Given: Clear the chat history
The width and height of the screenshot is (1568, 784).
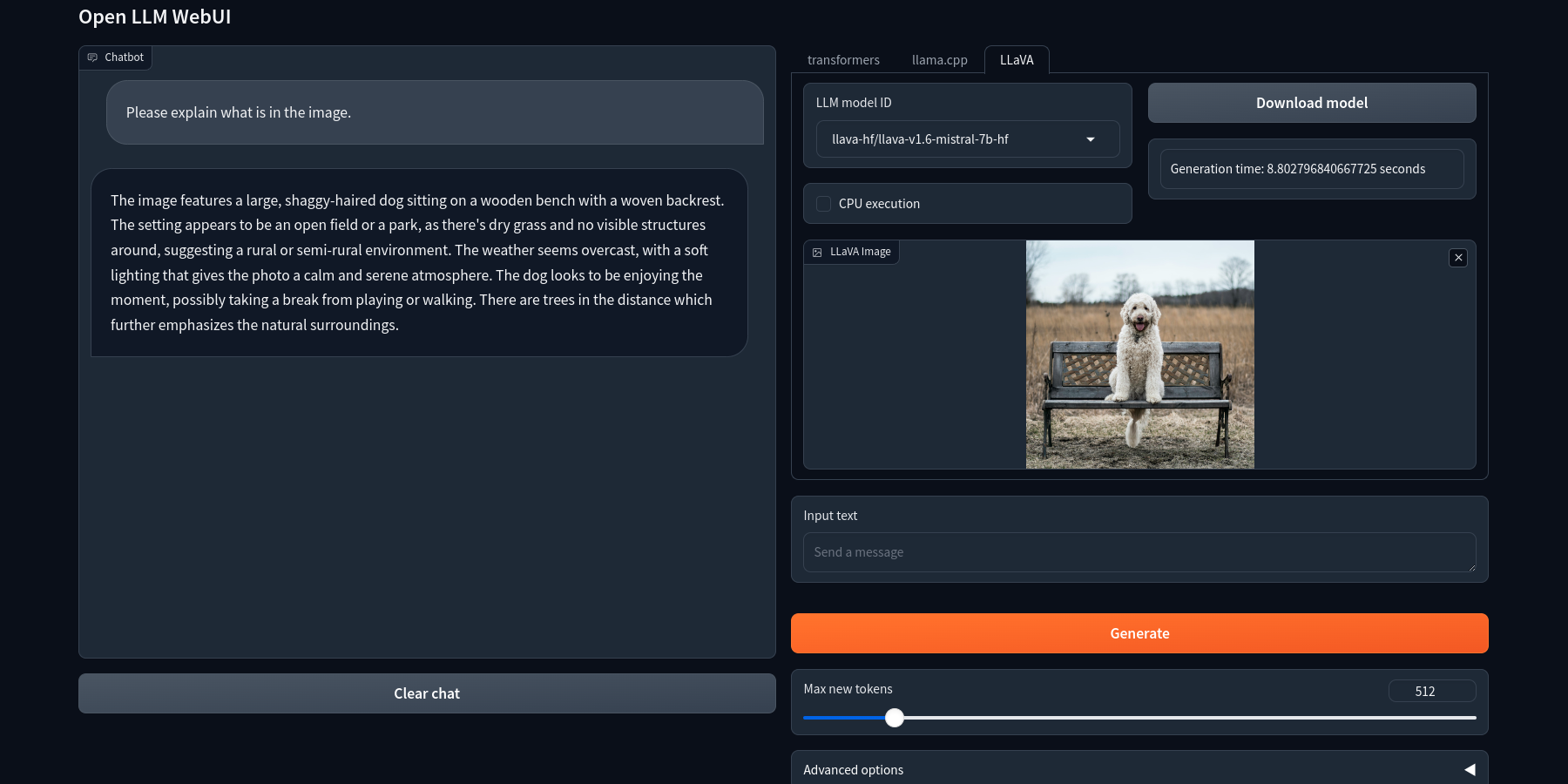Looking at the screenshot, I should tap(426, 693).
